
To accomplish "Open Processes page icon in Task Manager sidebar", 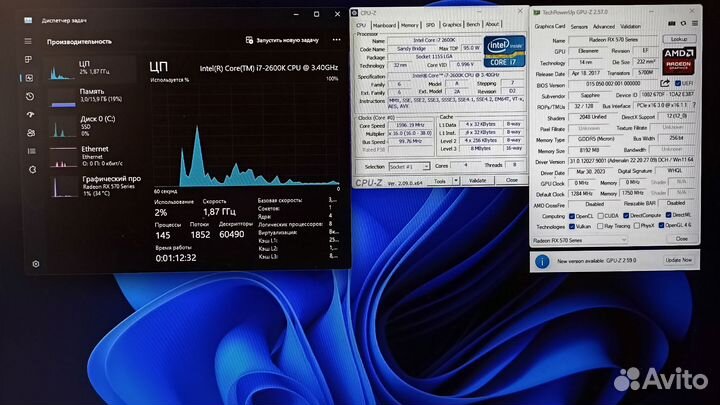I will pos(28,59).
